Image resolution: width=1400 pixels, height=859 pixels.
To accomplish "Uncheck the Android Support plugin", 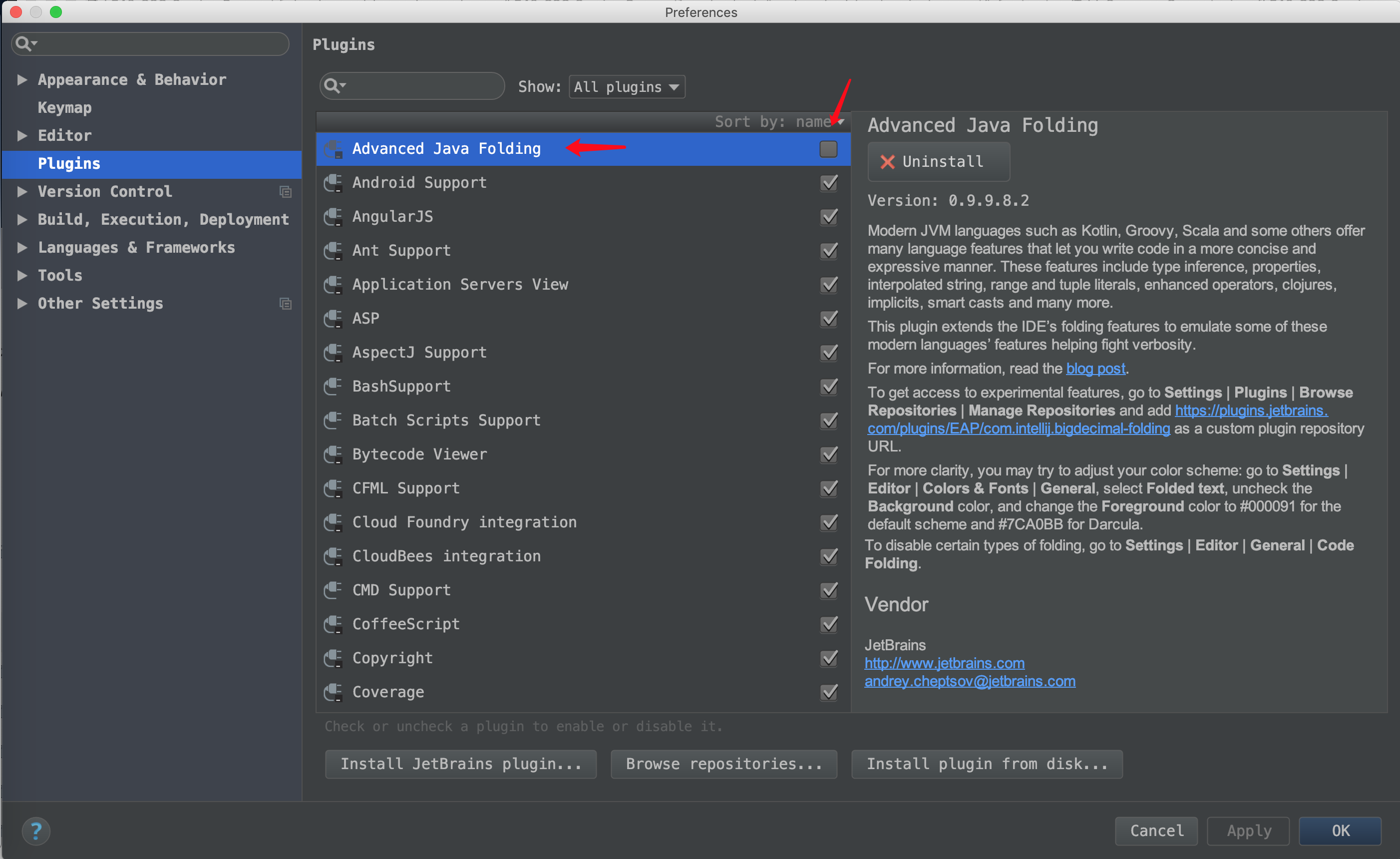I will [828, 183].
